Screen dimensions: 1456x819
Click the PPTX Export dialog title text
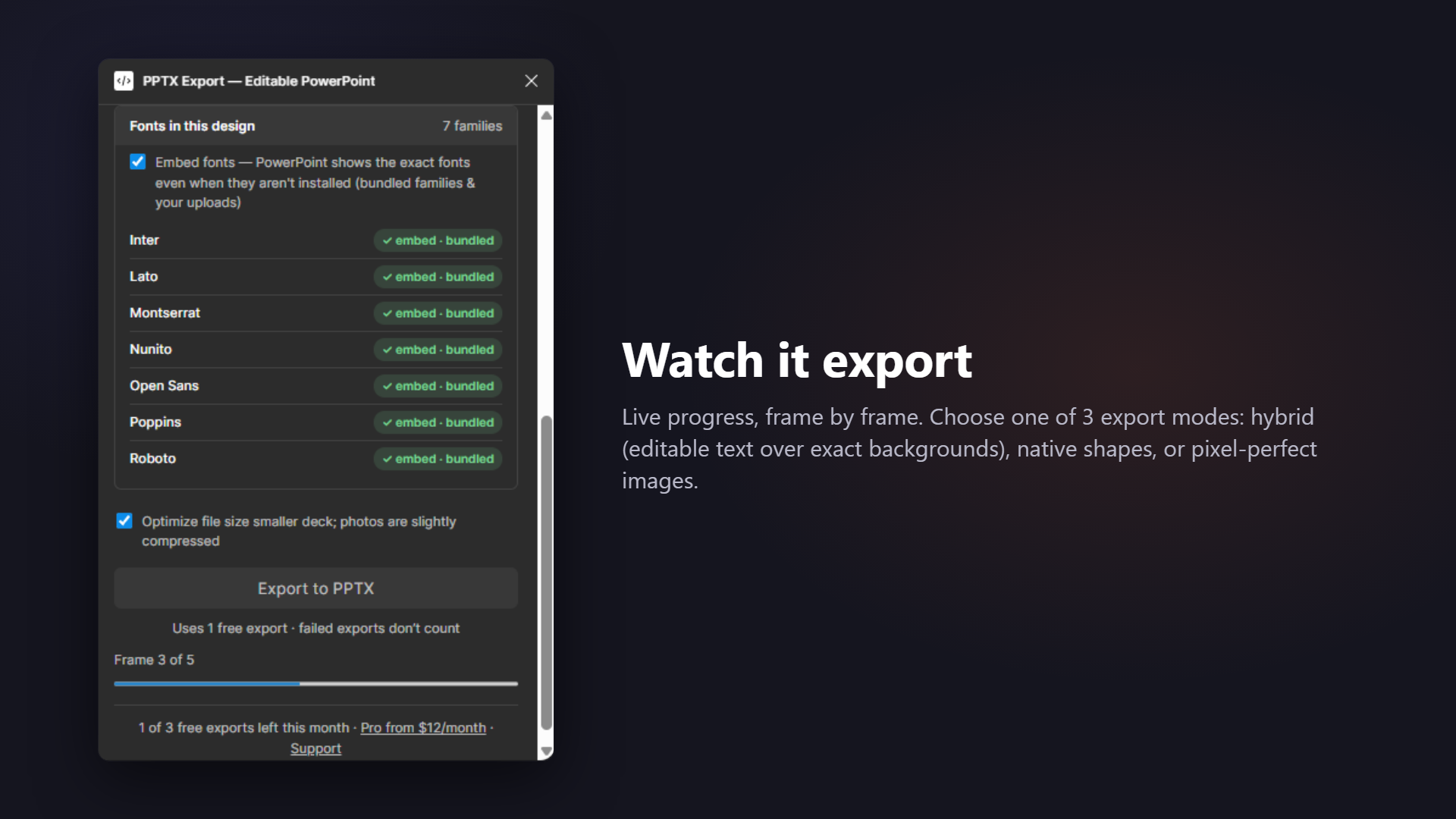pos(259,81)
